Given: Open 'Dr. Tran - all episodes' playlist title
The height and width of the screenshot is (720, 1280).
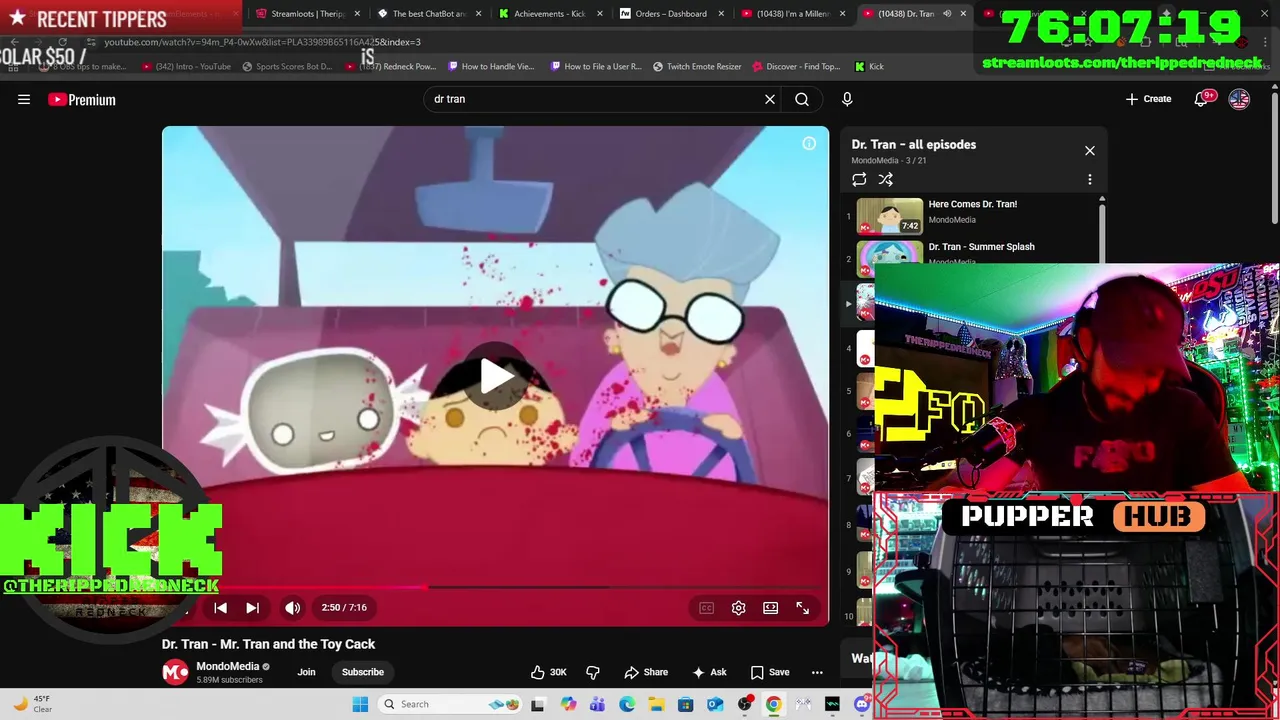Looking at the screenshot, I should [x=914, y=144].
